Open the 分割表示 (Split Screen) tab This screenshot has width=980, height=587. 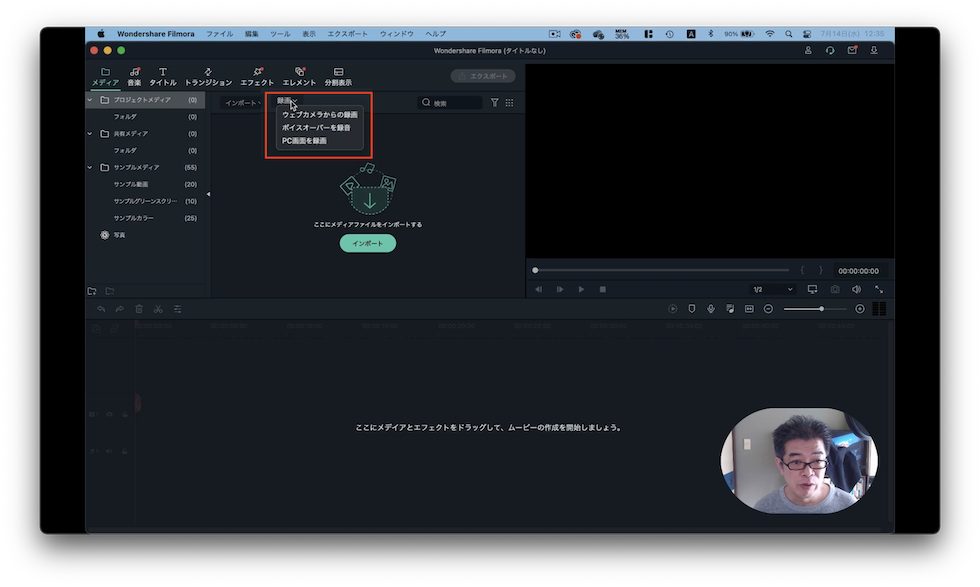pyautogui.click(x=338, y=76)
